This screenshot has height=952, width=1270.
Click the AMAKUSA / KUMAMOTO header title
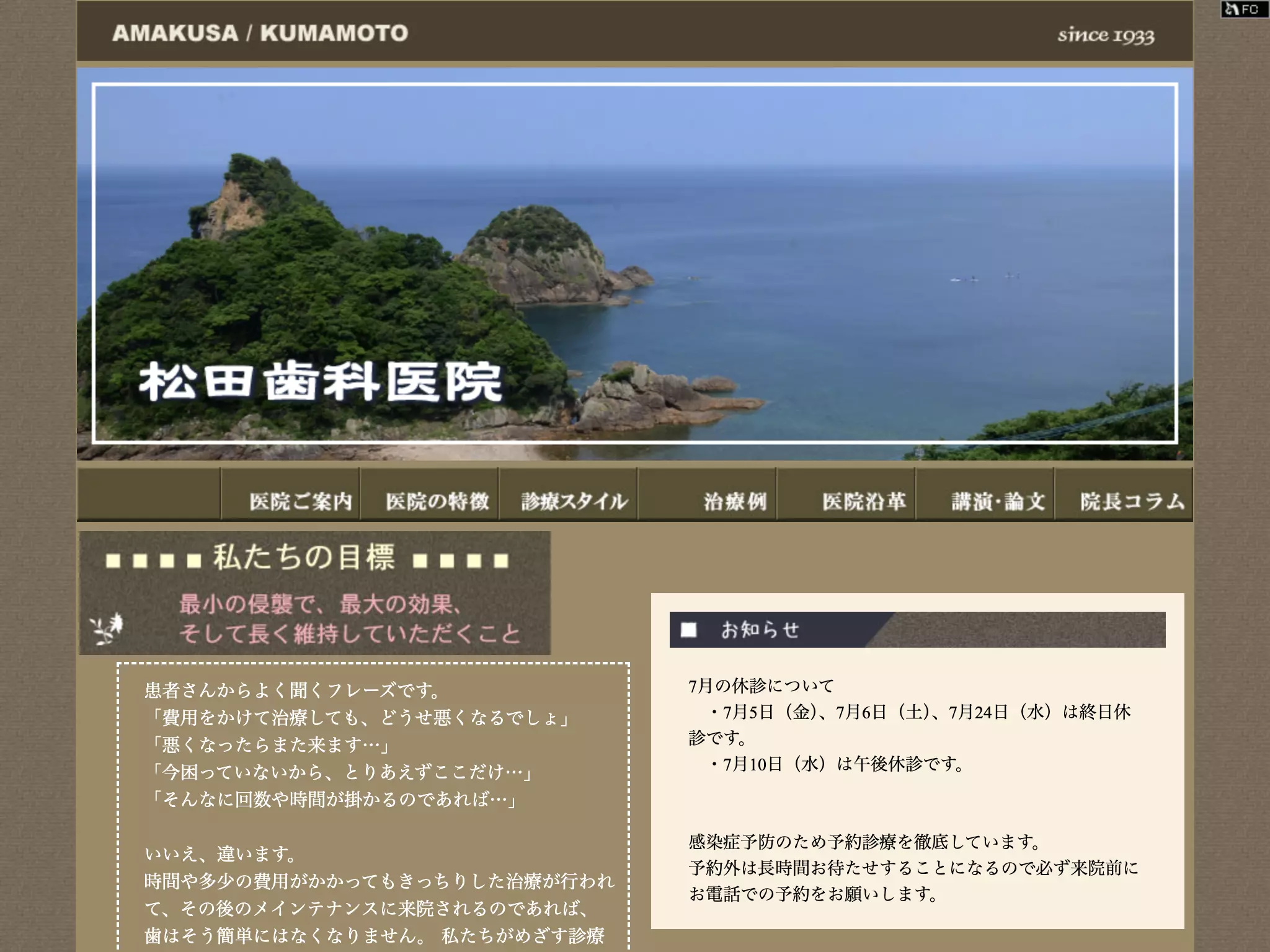[x=260, y=33]
